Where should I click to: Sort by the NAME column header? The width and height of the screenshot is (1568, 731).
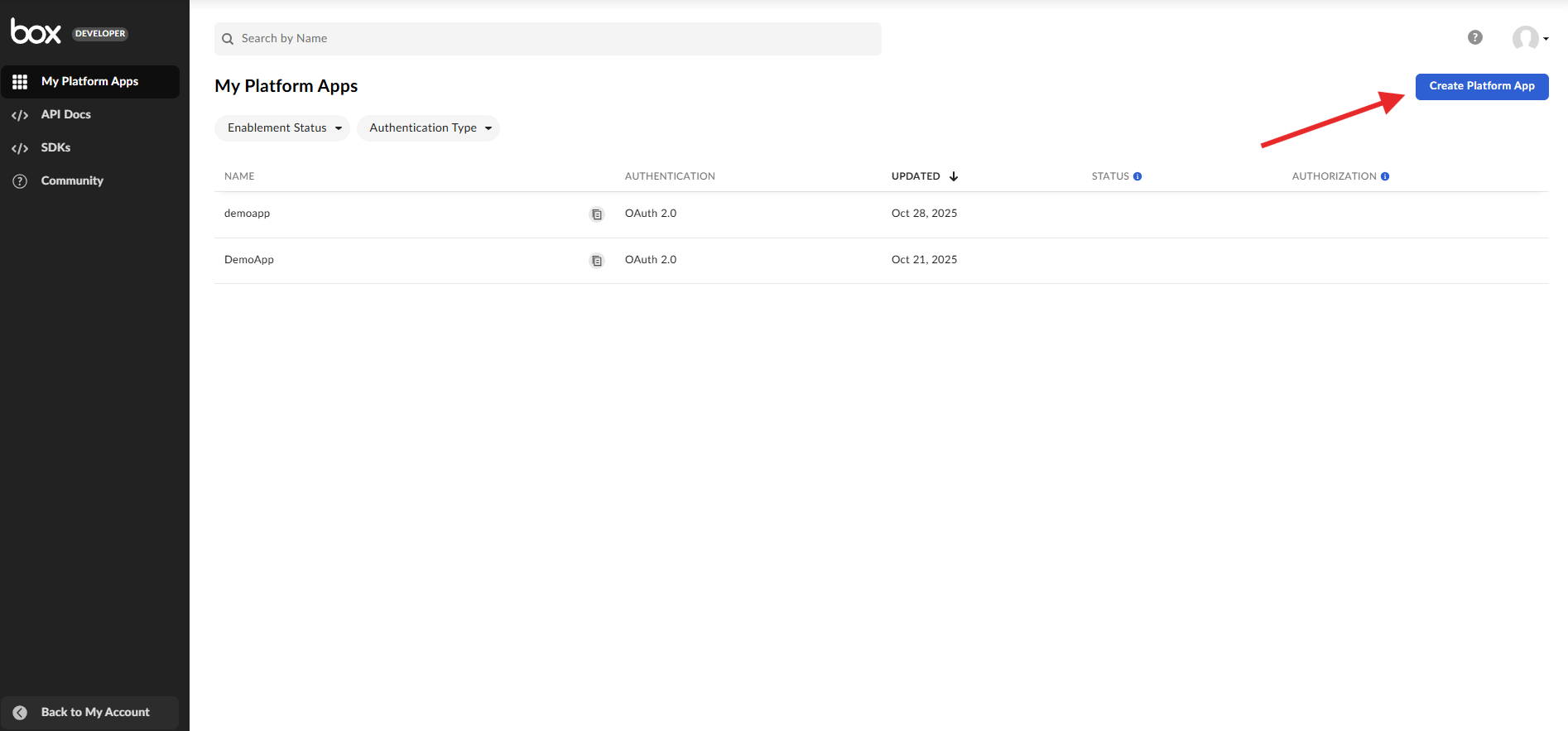tap(239, 176)
